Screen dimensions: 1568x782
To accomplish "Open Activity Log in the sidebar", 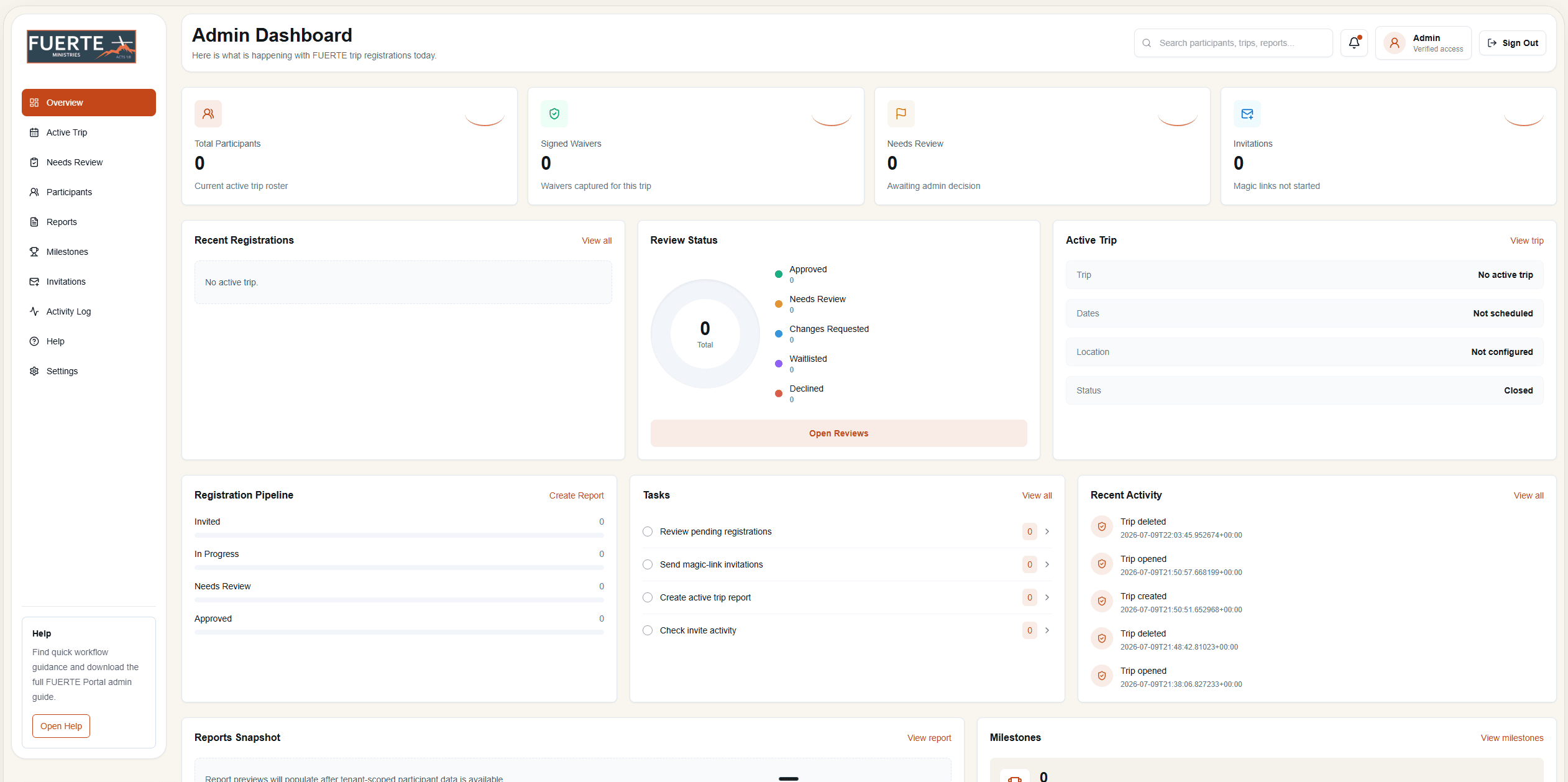I will (89, 311).
